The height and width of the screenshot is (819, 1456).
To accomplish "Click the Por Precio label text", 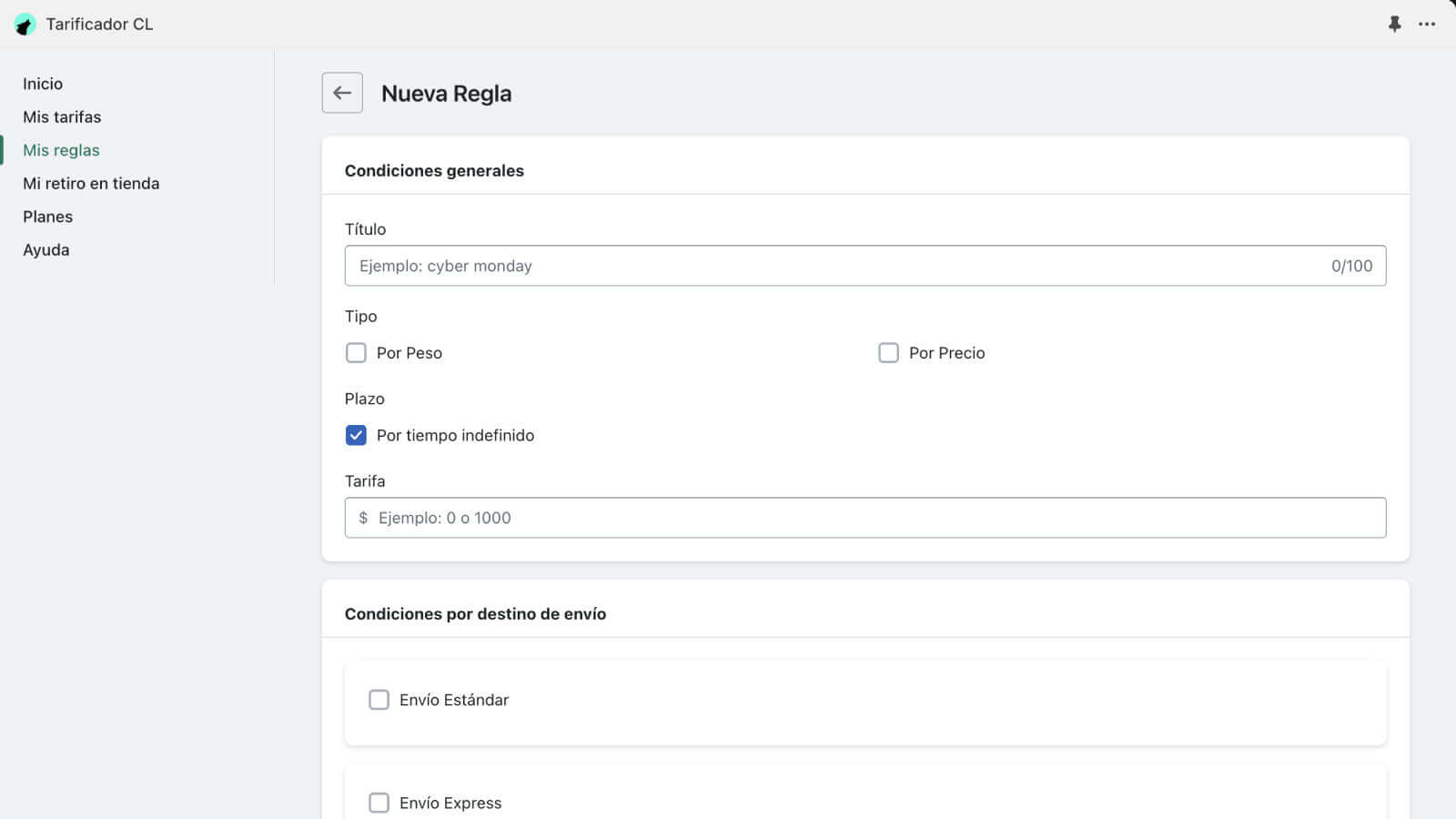I will point(946,353).
